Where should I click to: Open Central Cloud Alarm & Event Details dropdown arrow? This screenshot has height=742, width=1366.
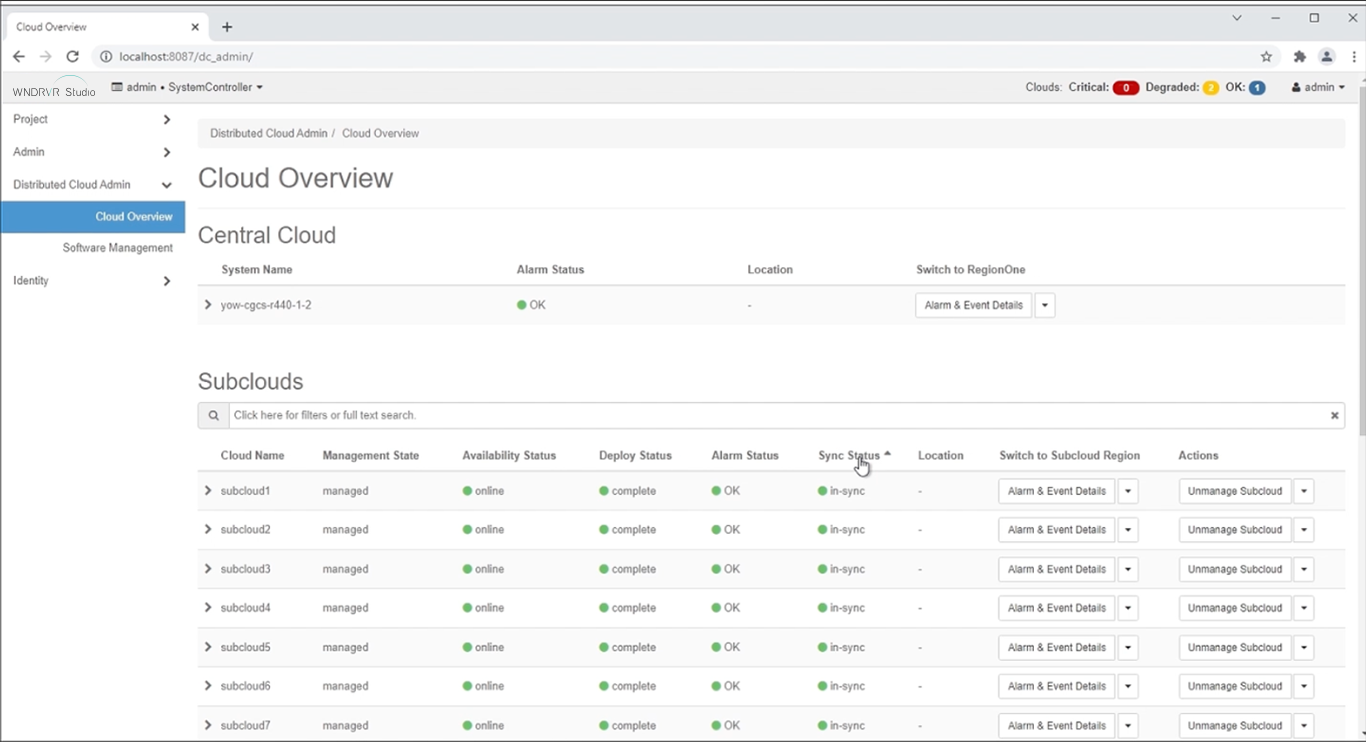1045,305
